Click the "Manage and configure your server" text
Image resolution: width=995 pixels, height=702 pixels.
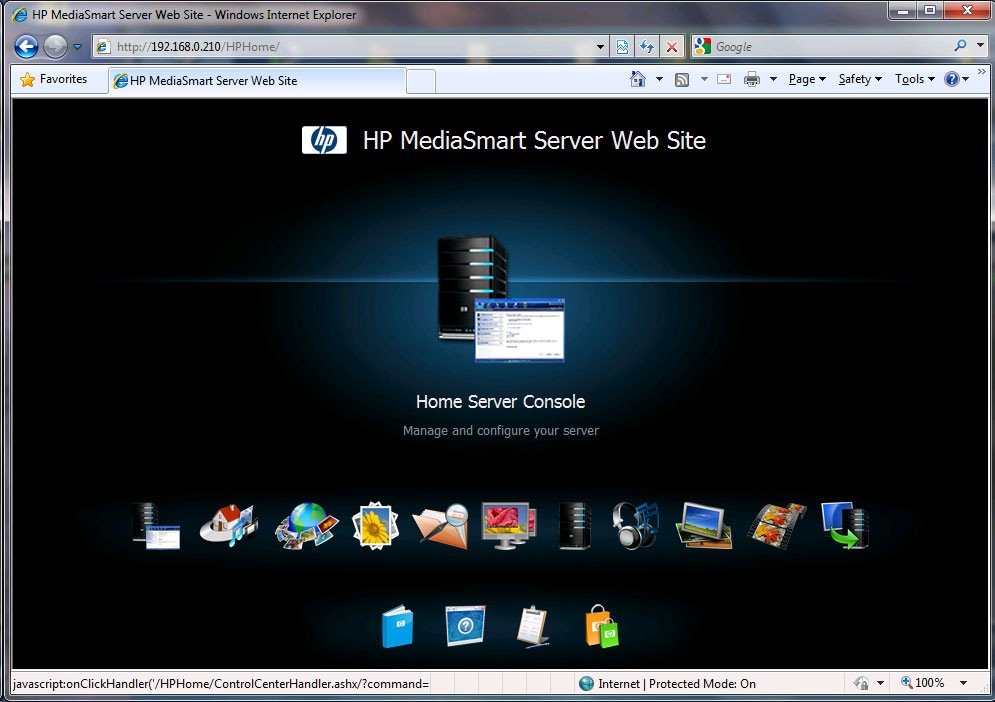pos(501,431)
